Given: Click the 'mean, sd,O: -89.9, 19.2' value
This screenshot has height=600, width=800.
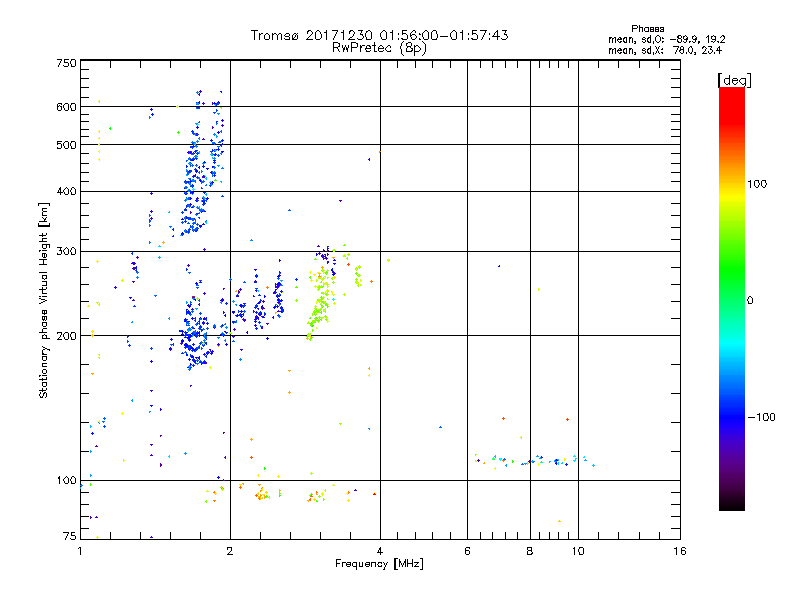Looking at the screenshot, I should point(666,39).
